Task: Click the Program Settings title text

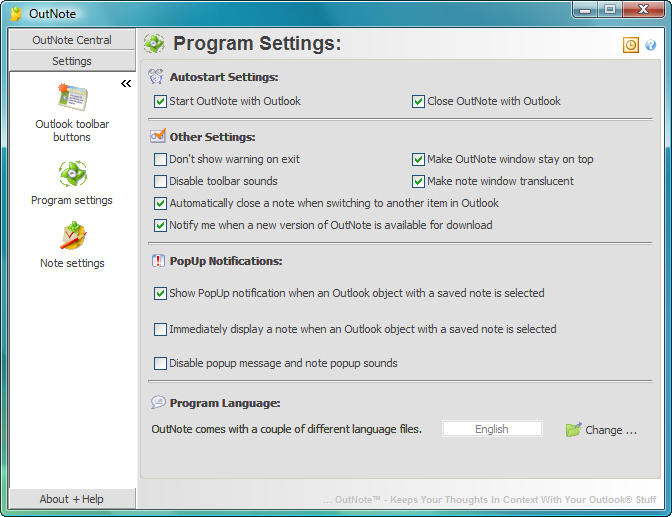Action: pyautogui.click(x=257, y=44)
